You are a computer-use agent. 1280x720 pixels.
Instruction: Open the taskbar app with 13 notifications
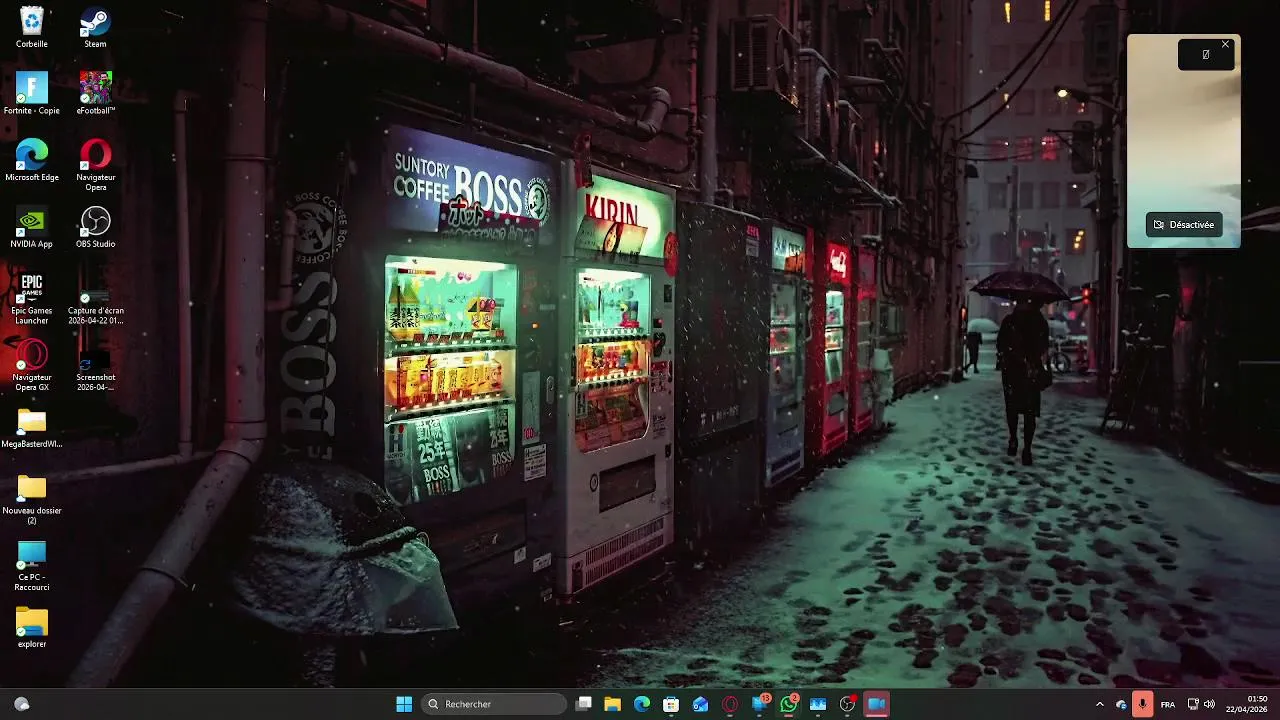point(760,704)
